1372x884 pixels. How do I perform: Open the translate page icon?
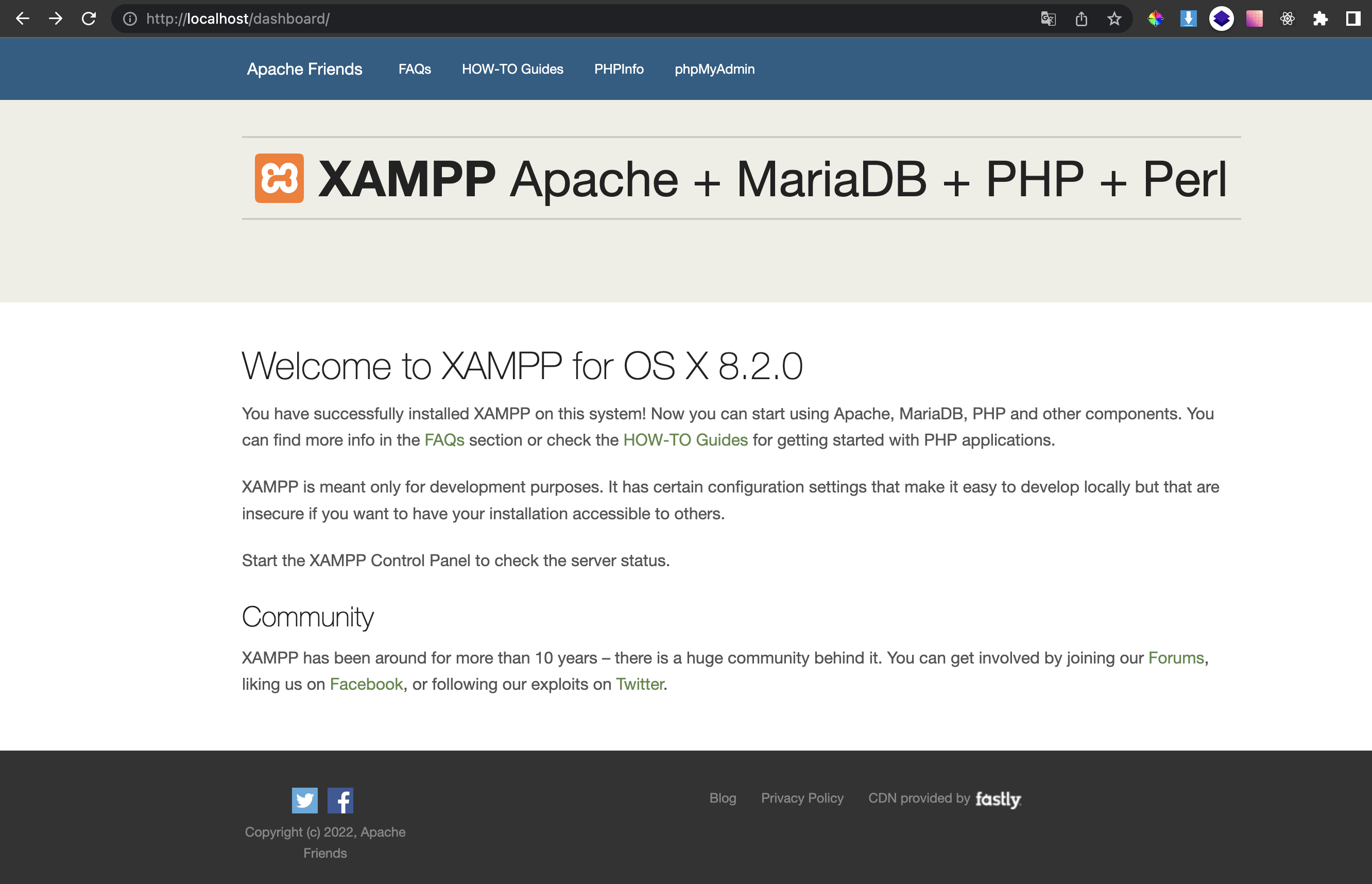1048,19
